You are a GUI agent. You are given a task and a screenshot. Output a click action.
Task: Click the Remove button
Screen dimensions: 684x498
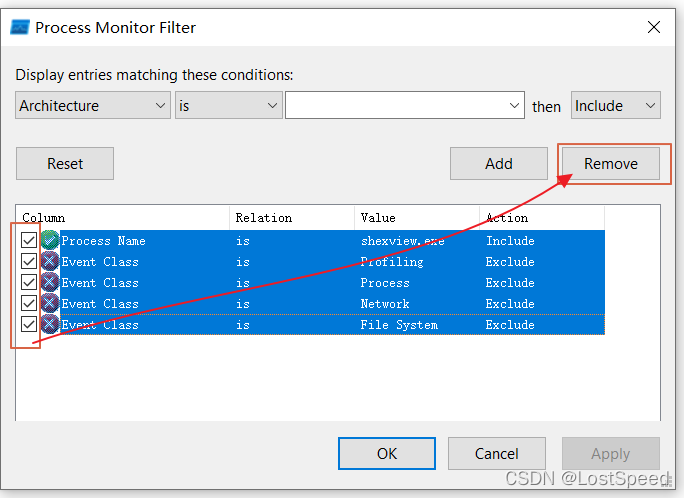[611, 164]
